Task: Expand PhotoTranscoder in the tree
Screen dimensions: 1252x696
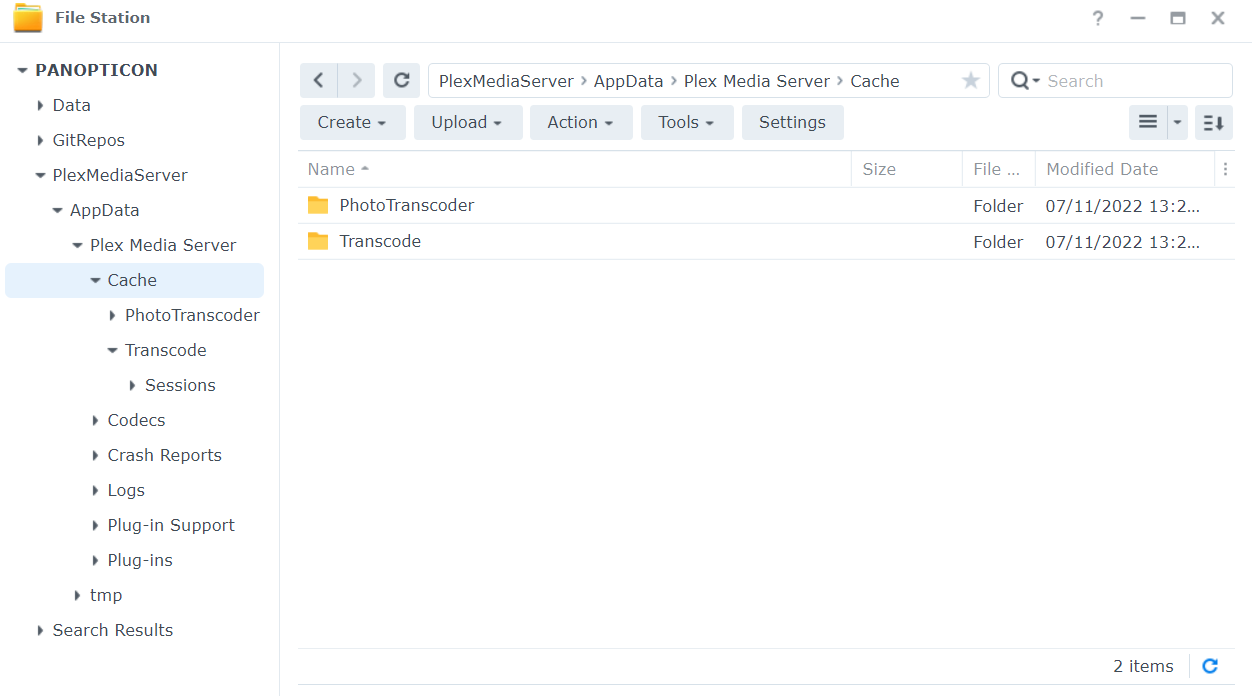Action: (x=113, y=315)
